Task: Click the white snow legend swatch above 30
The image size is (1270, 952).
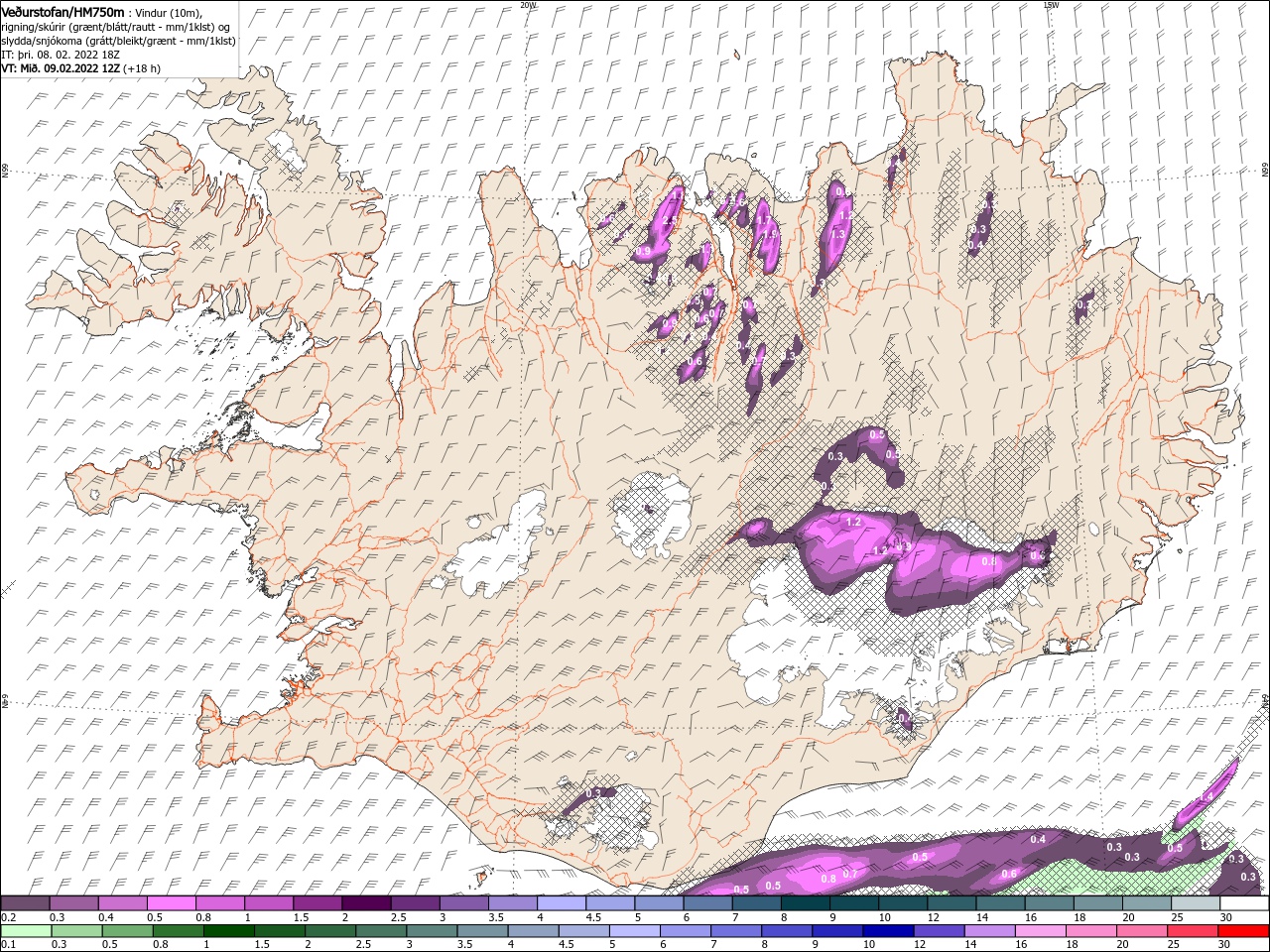Action: coord(1244,903)
